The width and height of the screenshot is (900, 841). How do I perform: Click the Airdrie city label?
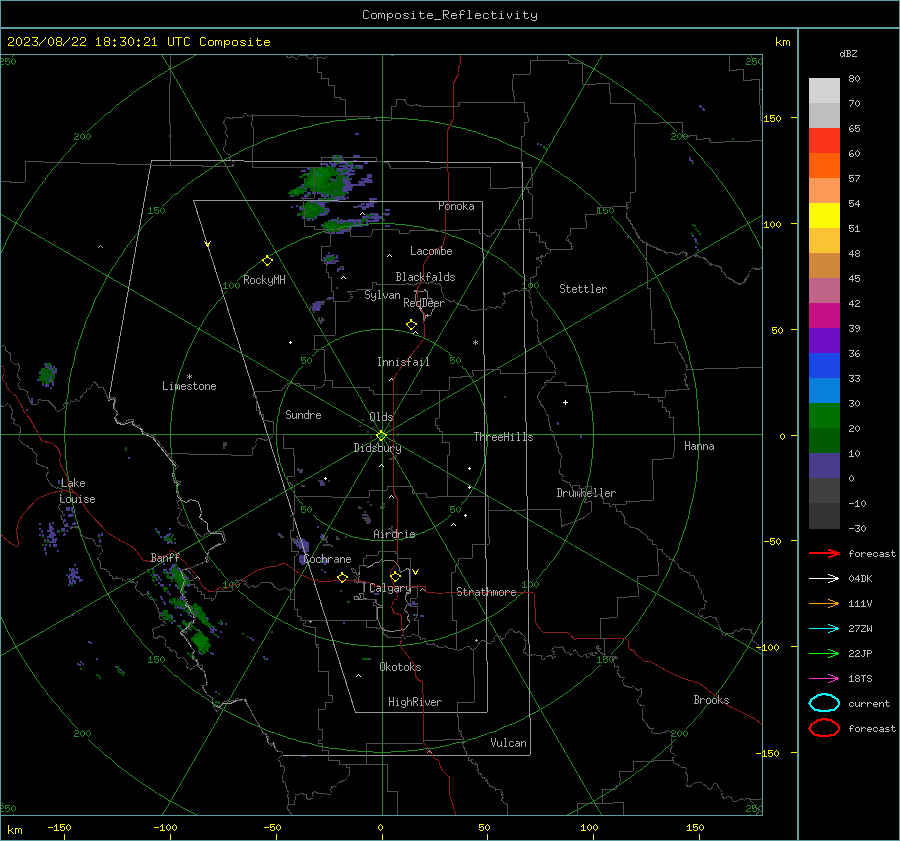(x=394, y=534)
